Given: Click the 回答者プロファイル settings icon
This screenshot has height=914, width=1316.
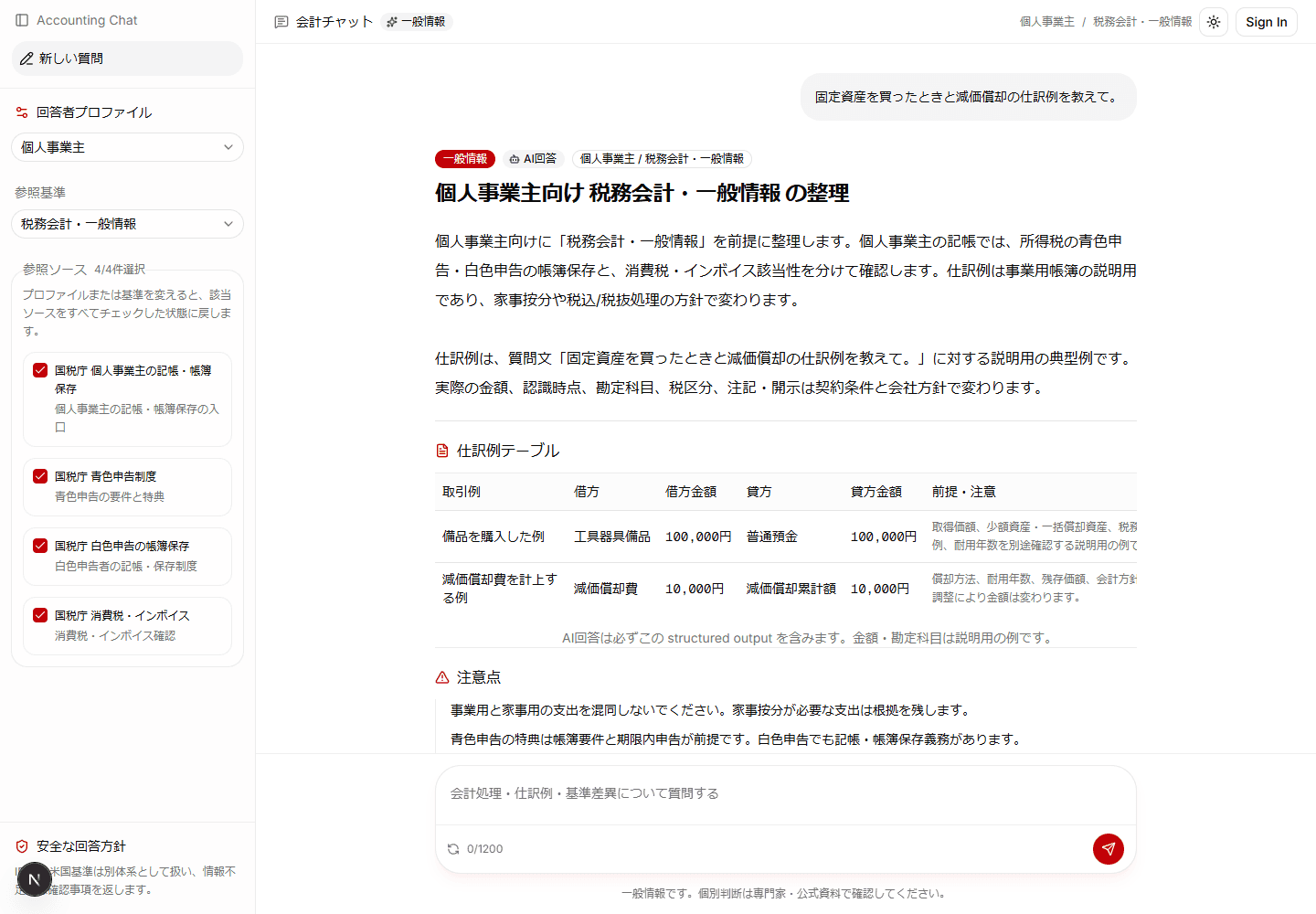Looking at the screenshot, I should (22, 112).
